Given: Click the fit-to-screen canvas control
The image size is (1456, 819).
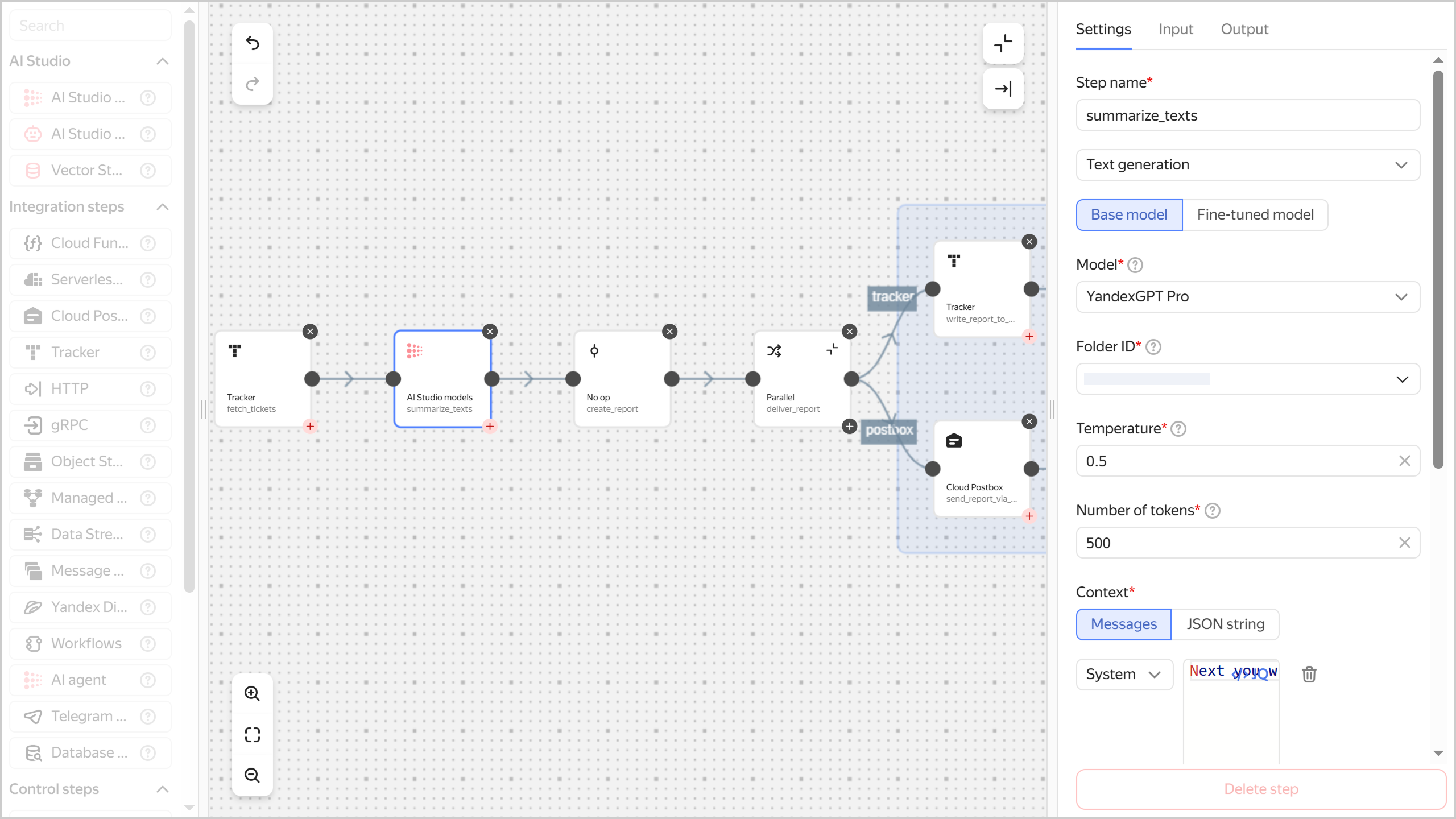Looking at the screenshot, I should click(252, 735).
